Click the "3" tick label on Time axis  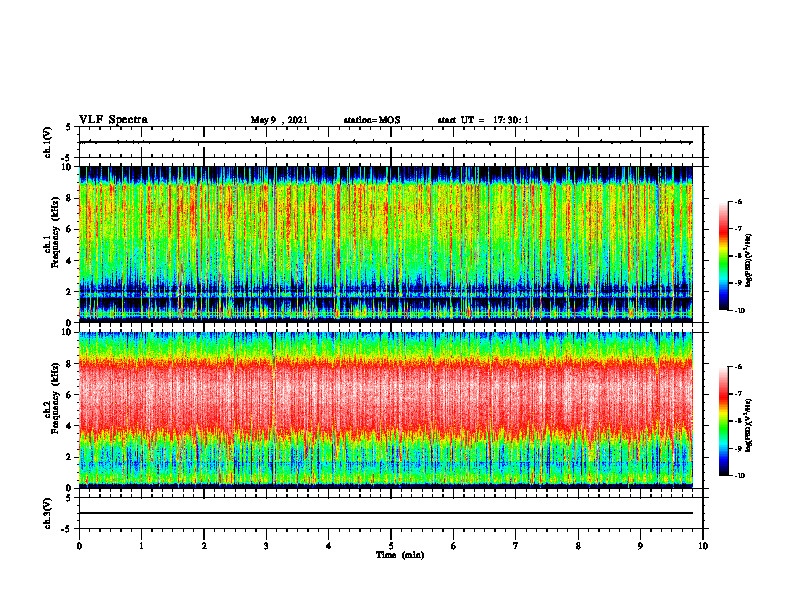point(266,546)
